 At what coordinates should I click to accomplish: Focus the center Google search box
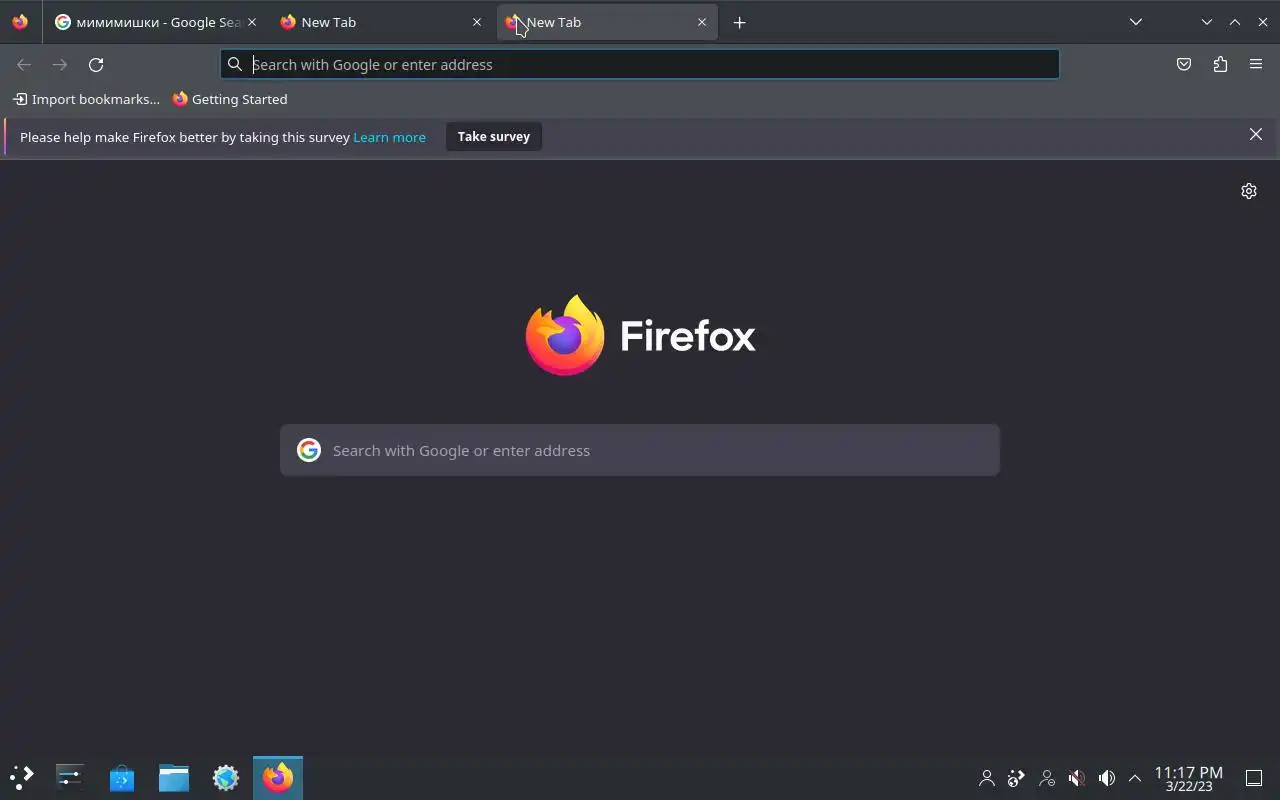pyautogui.click(x=640, y=450)
